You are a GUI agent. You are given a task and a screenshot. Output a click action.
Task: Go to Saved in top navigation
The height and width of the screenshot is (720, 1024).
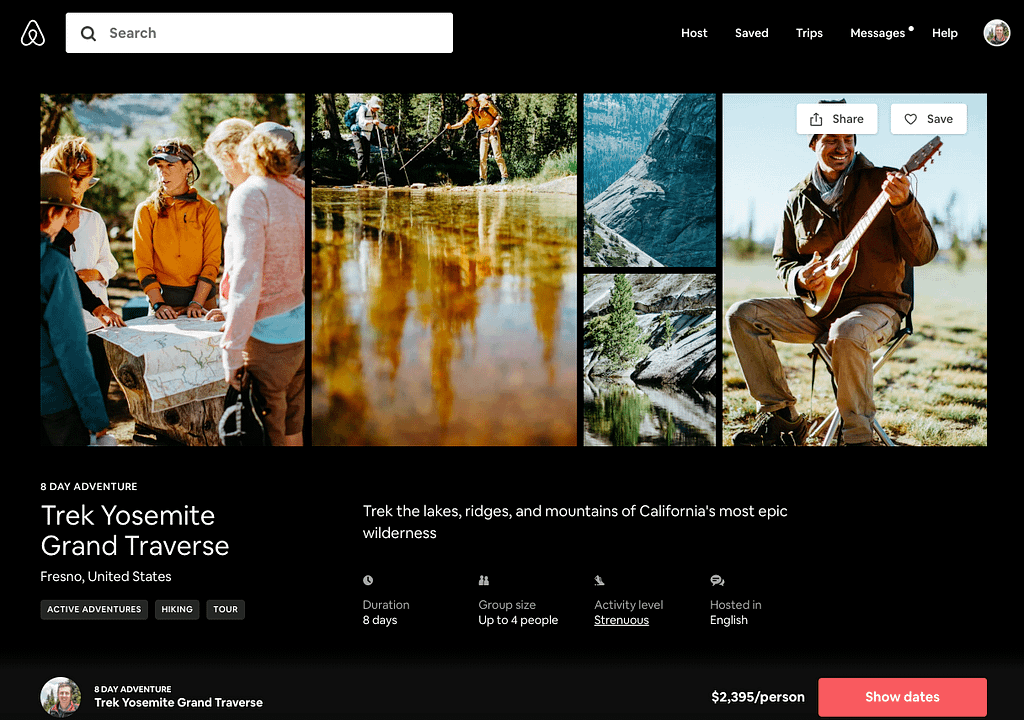pyautogui.click(x=751, y=33)
